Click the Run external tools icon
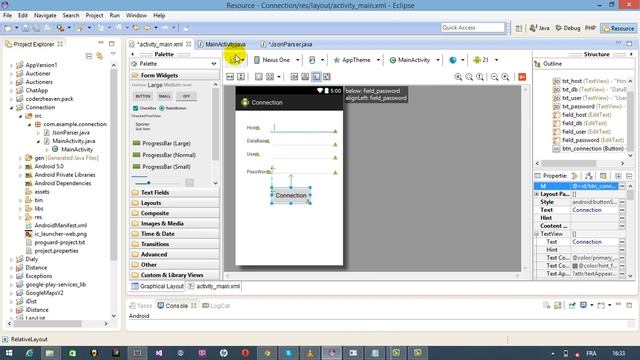This screenshot has height=360, width=640. (x=60, y=28)
